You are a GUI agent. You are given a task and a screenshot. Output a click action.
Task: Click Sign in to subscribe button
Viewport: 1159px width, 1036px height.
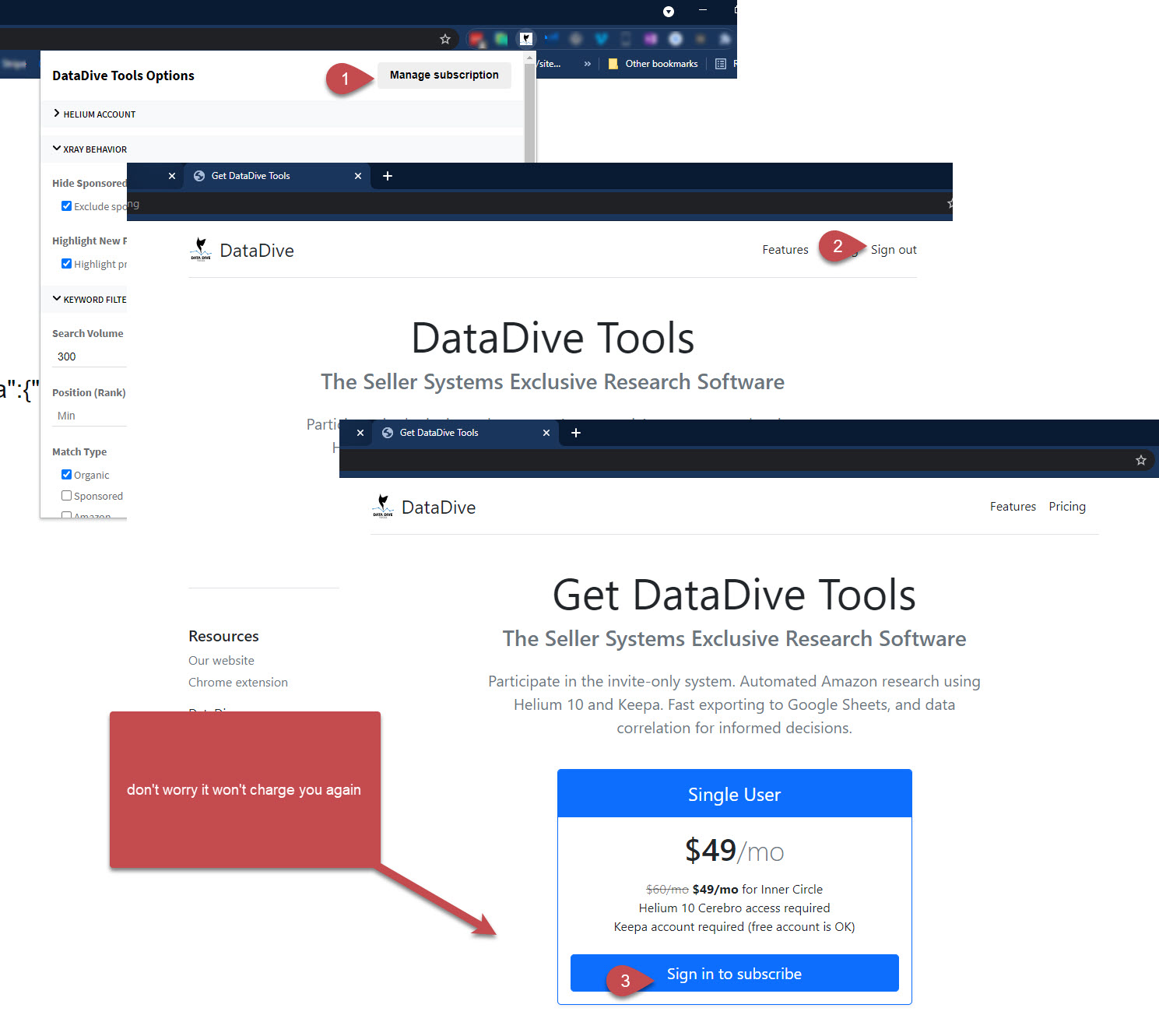[x=734, y=973]
